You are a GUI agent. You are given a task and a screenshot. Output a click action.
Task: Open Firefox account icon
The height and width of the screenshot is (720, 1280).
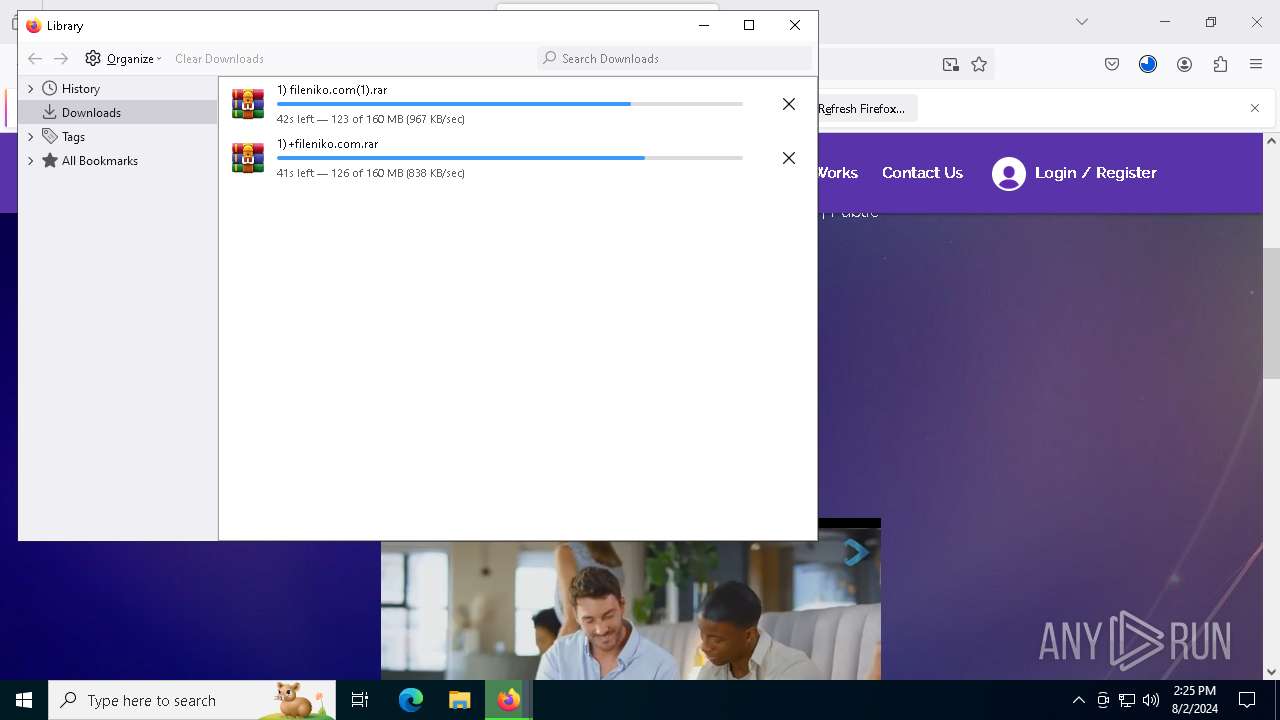pyautogui.click(x=1184, y=64)
